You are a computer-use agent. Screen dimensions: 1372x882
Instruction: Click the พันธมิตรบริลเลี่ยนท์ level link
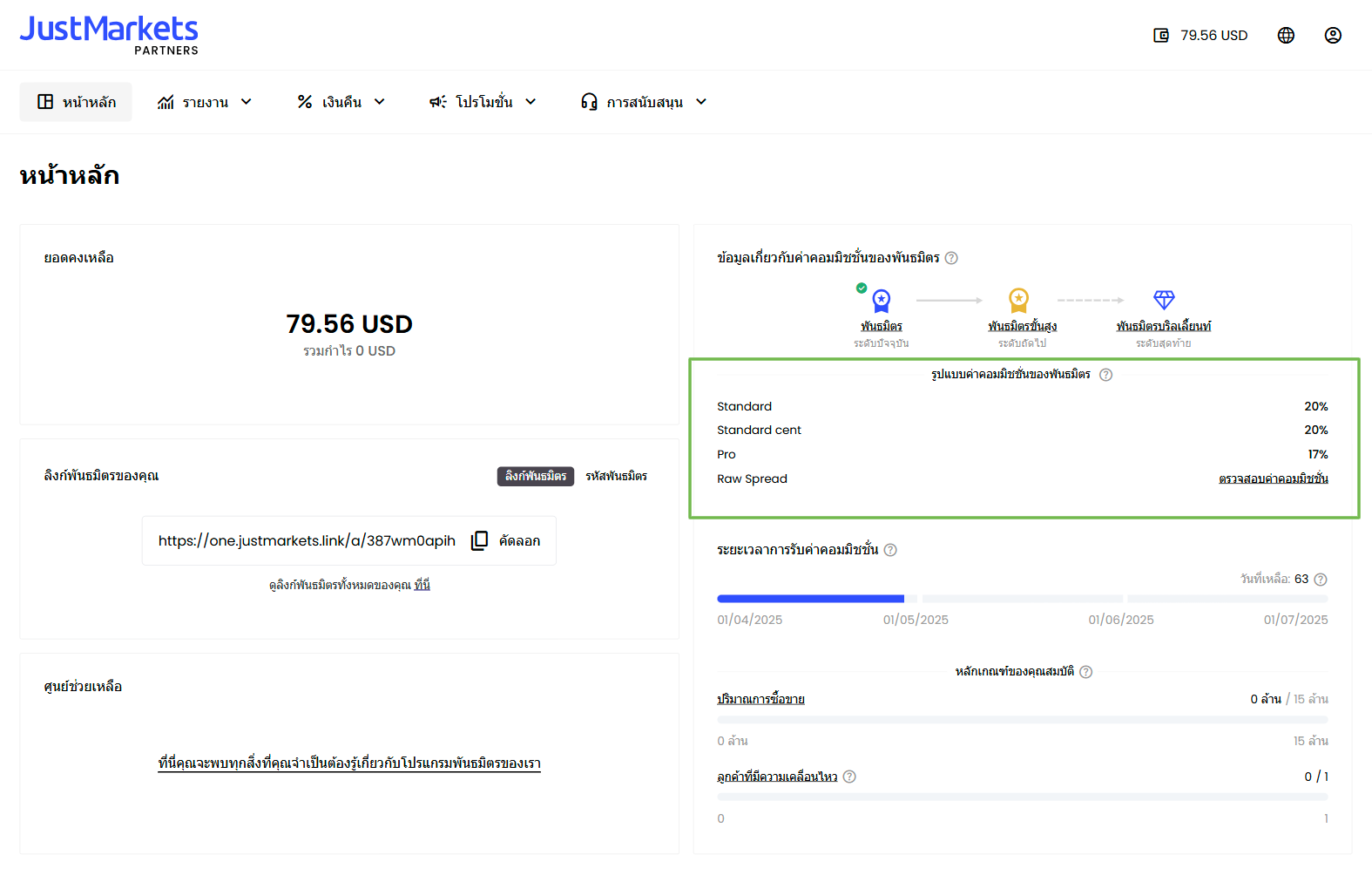pyautogui.click(x=1164, y=326)
